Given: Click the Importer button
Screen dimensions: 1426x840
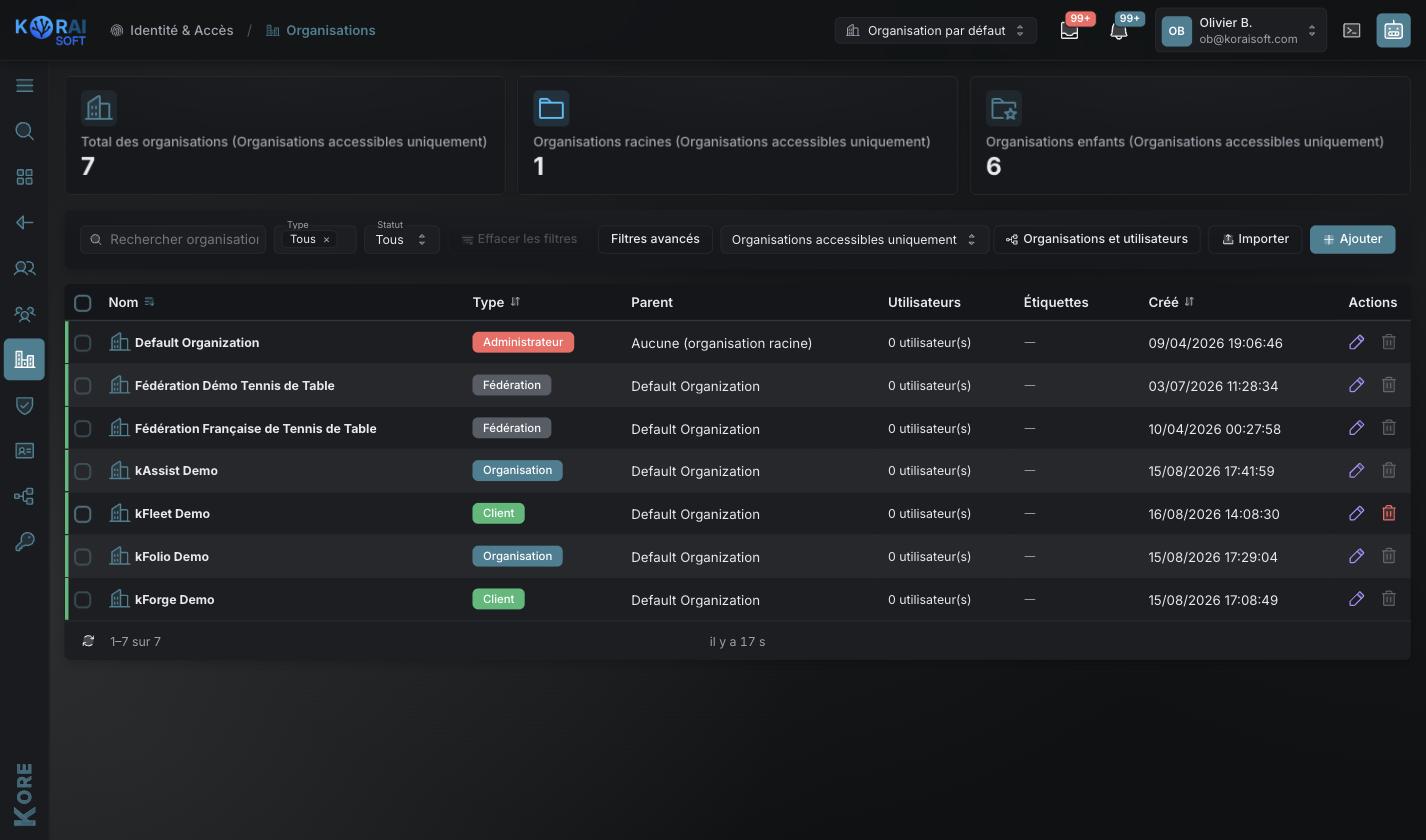Looking at the screenshot, I should pos(1255,239).
